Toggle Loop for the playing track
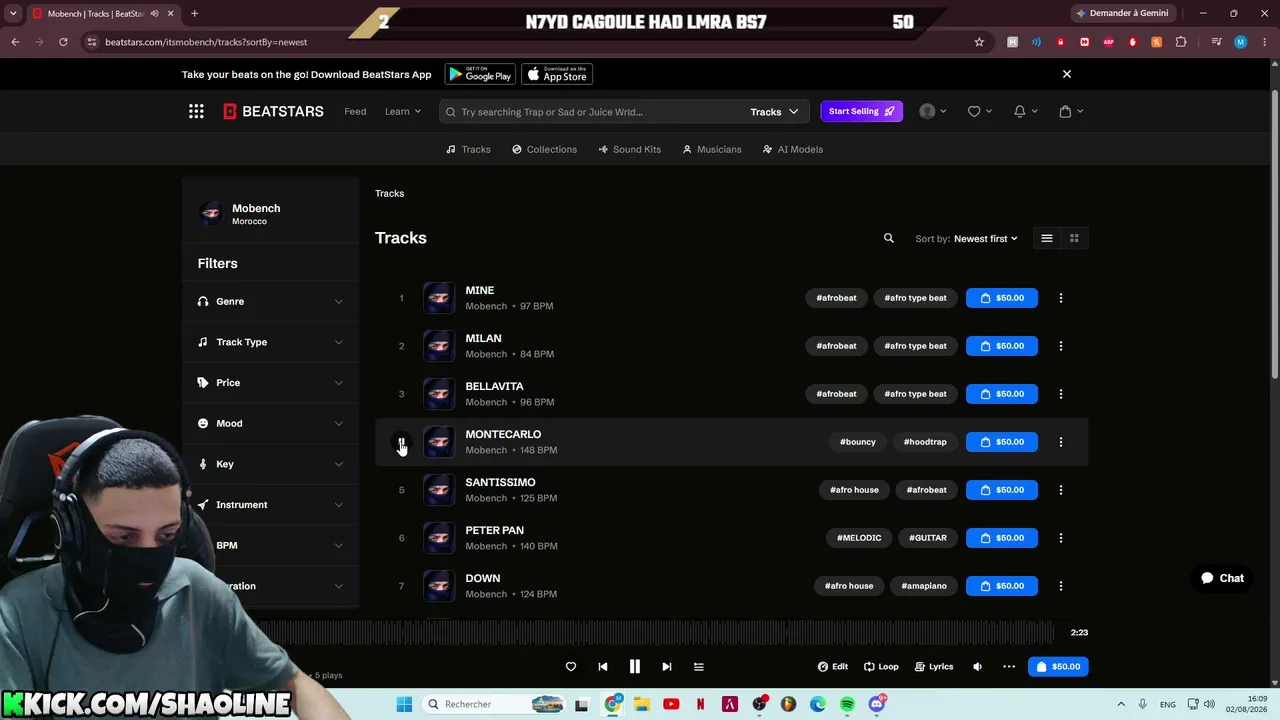1280x720 pixels. coord(881,667)
